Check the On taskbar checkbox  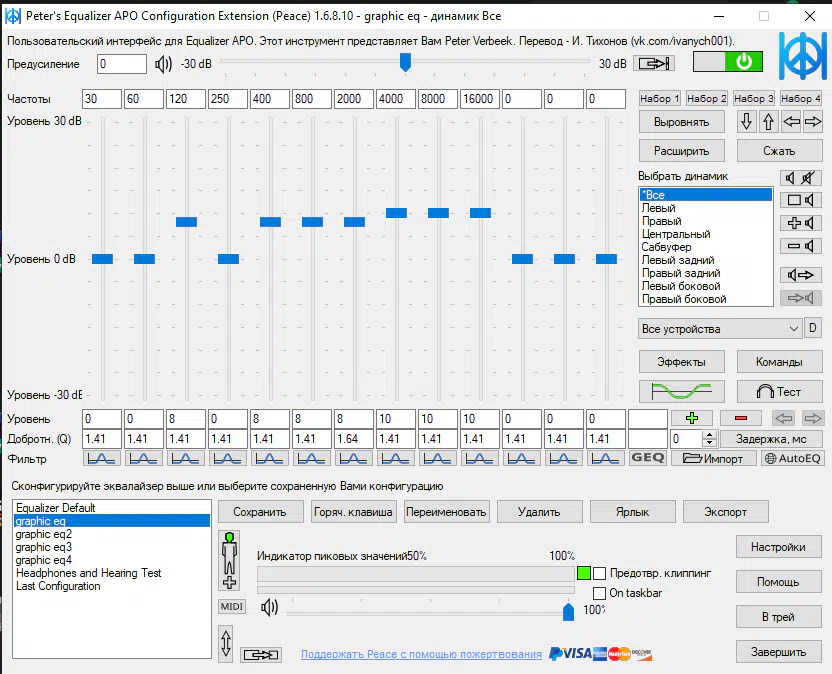600,593
